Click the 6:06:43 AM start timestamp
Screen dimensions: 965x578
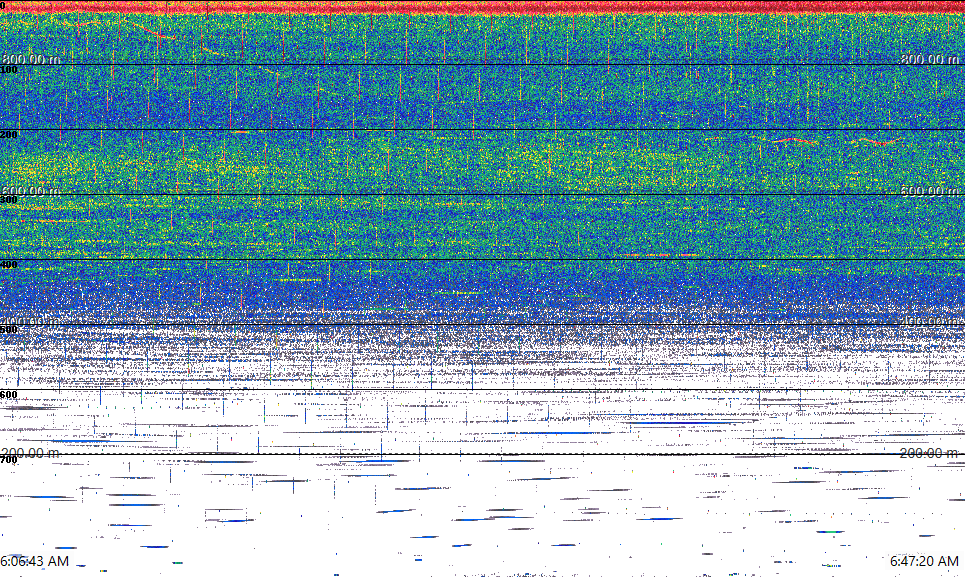[x=34, y=561]
